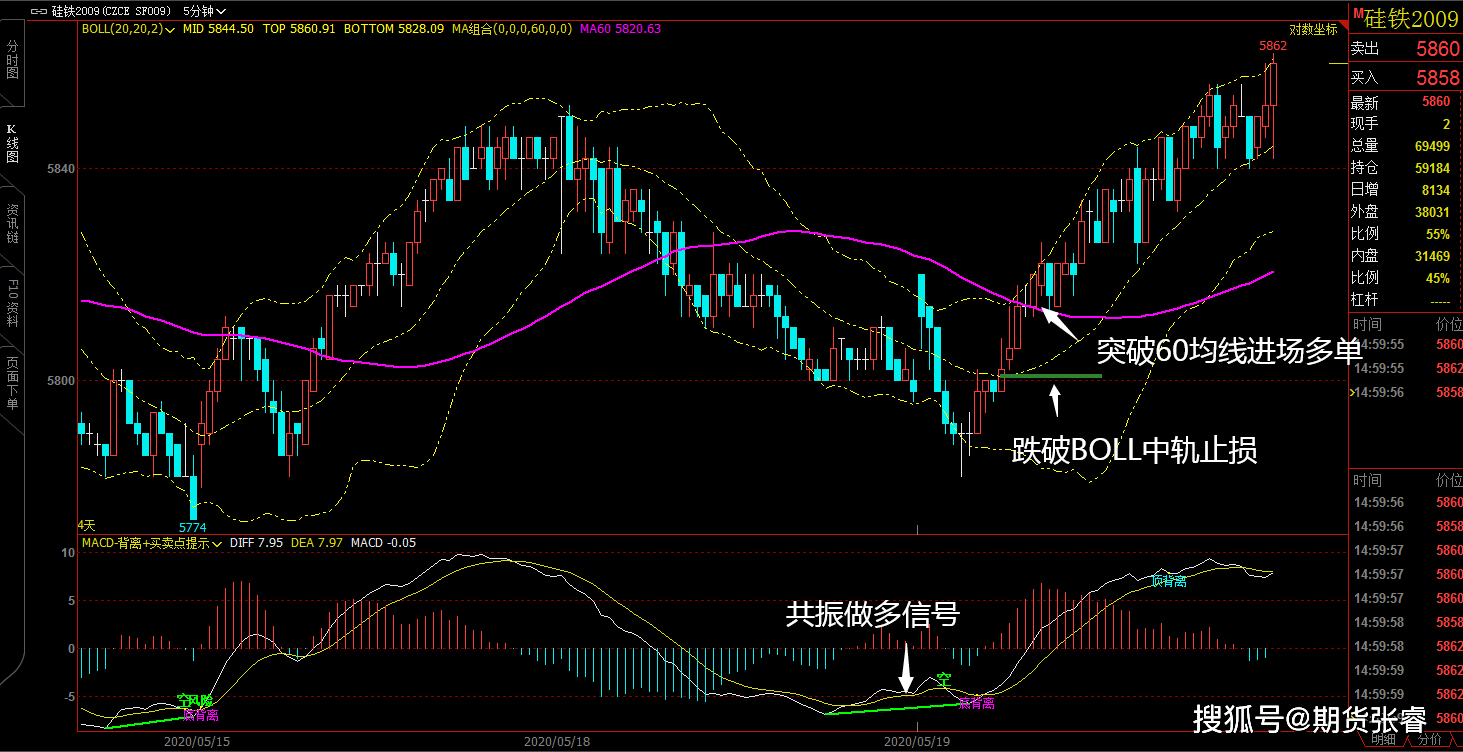
Task: Open the 页面下单 side tab
Action: tap(12, 383)
